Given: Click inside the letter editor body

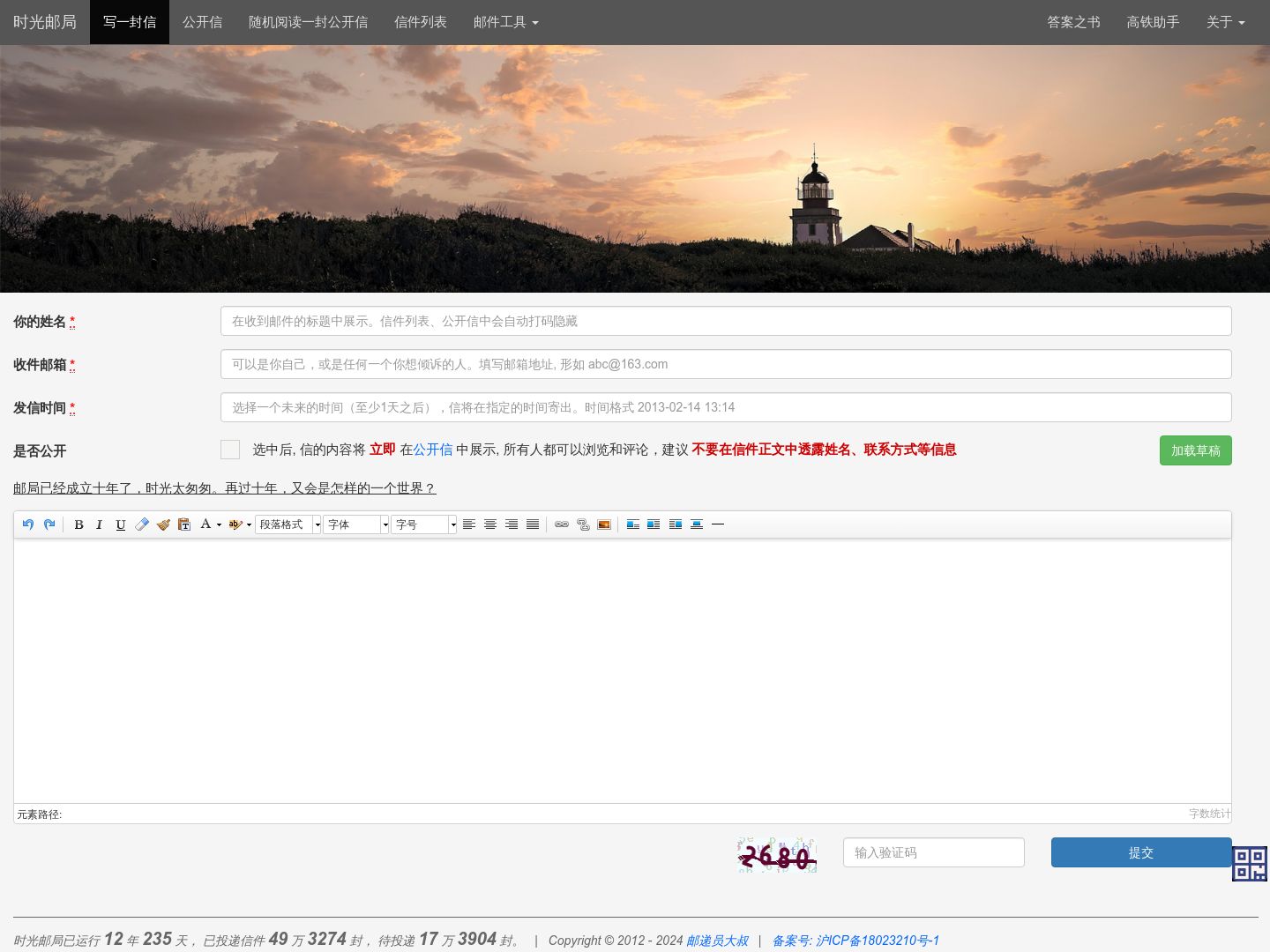Looking at the screenshot, I should click(x=623, y=671).
